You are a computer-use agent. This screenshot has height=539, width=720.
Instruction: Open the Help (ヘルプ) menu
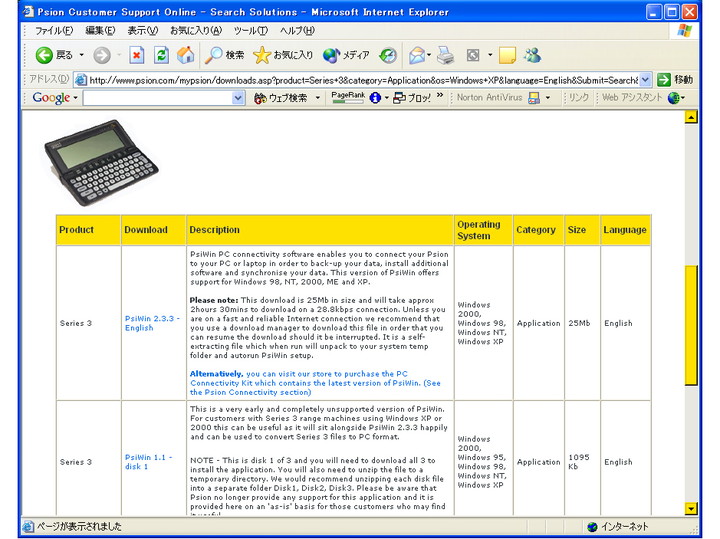coord(298,31)
